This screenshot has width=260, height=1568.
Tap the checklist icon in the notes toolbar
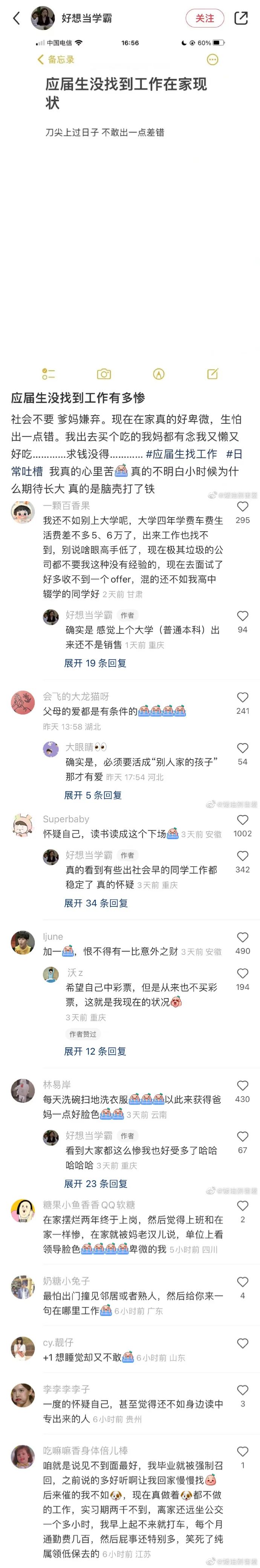coord(48,374)
